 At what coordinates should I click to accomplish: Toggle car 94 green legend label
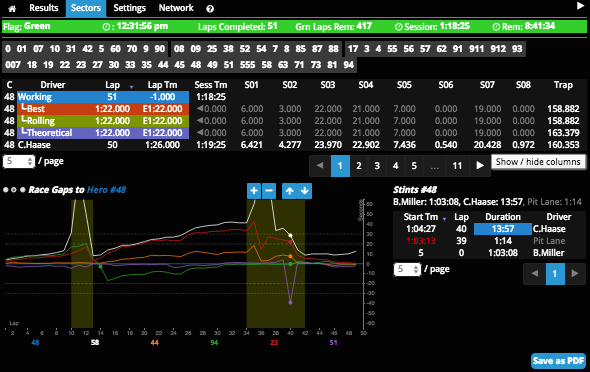[214, 342]
